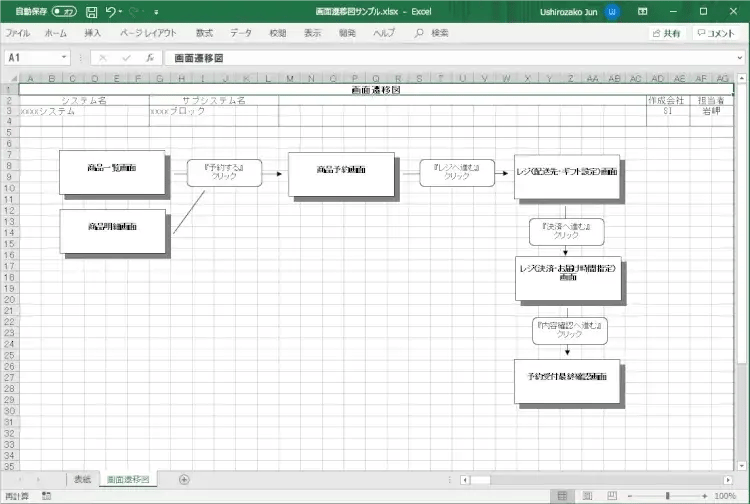This screenshot has width=750, height=504.
Task: Click the insert function fx icon
Action: (151, 59)
